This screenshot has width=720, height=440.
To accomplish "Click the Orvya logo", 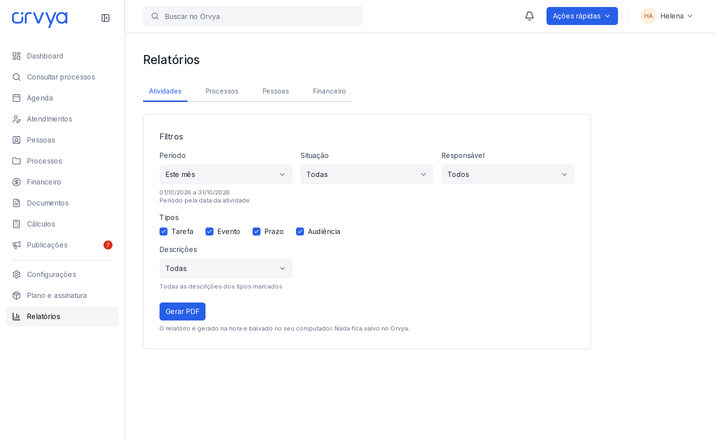I will pyautogui.click(x=39, y=18).
